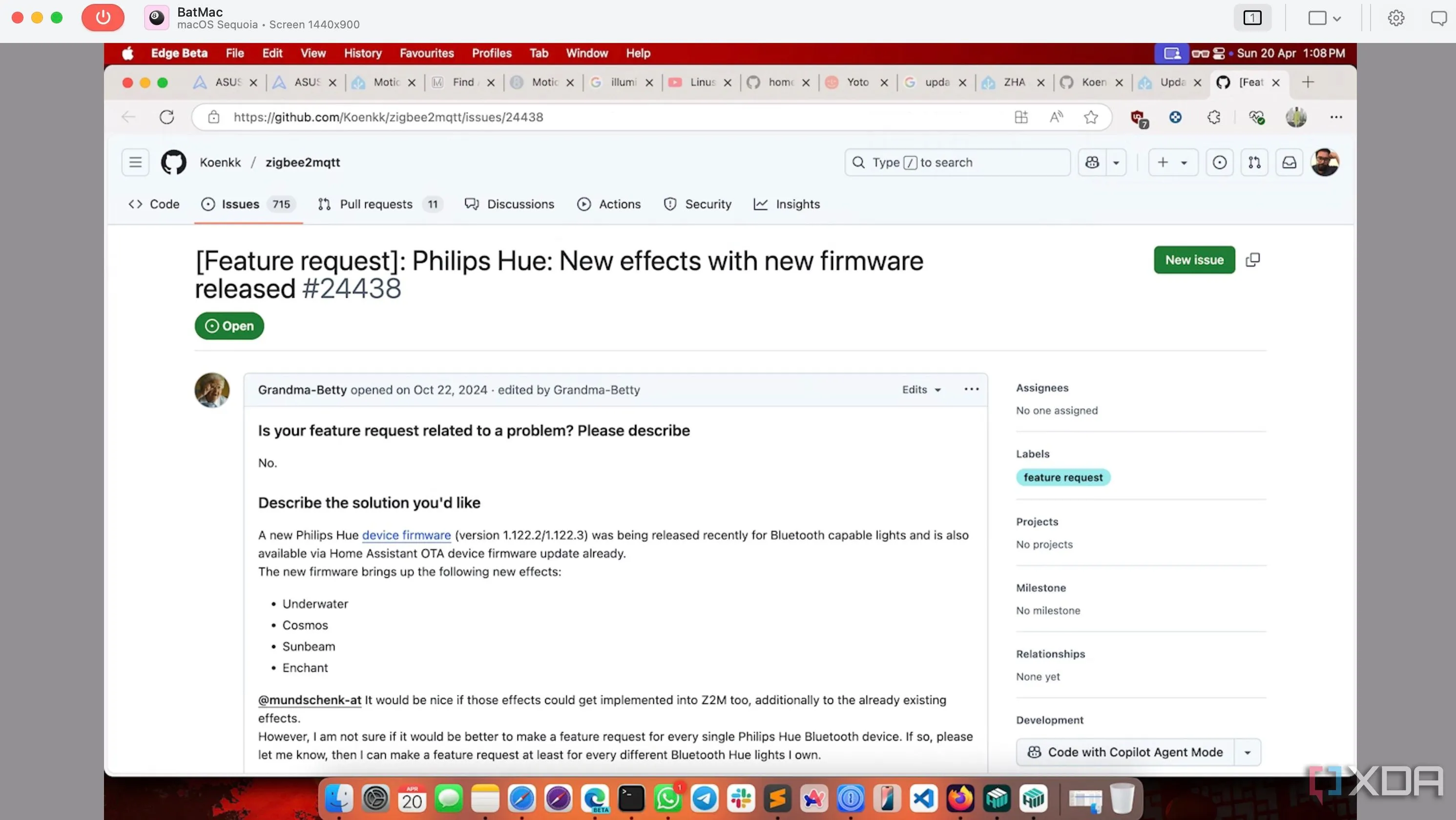This screenshot has width=1456, height=820.
Task: Open the Pull requests tab
Action: point(380,205)
